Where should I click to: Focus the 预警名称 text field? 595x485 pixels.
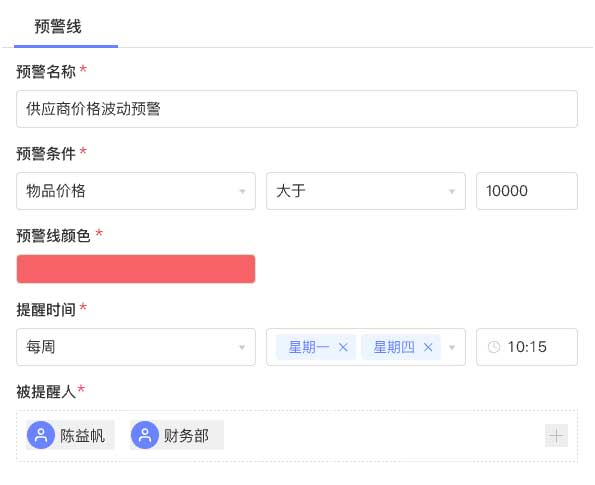coord(297,109)
